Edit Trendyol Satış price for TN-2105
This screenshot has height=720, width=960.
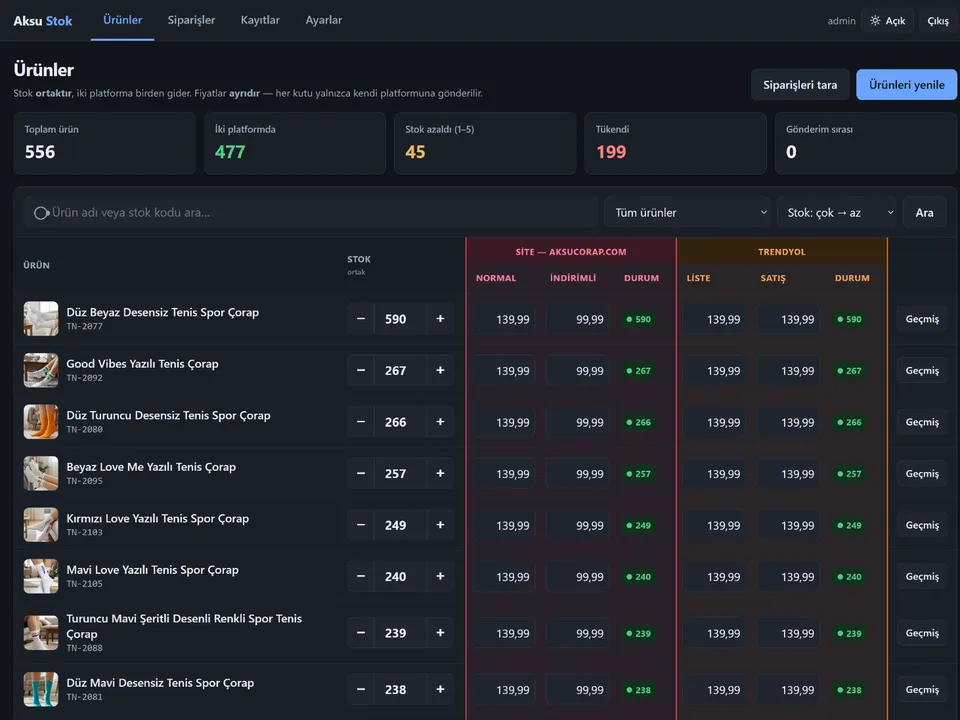(x=790, y=577)
